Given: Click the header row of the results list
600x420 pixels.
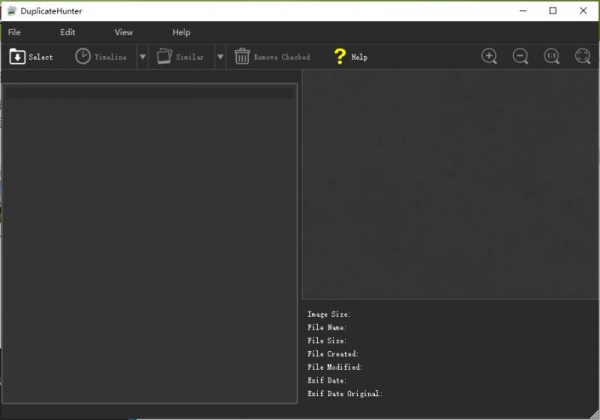Looking at the screenshot, I should (149, 92).
